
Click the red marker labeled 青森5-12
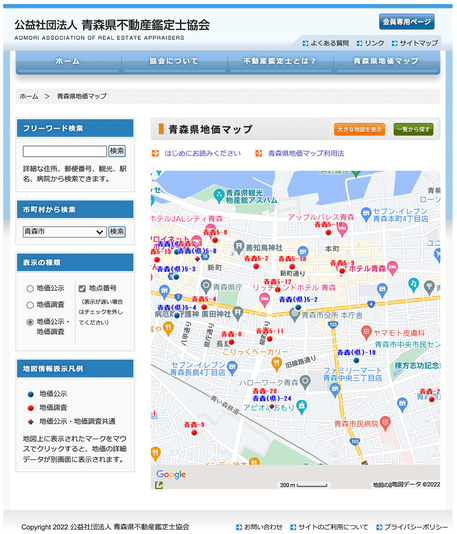tap(278, 289)
